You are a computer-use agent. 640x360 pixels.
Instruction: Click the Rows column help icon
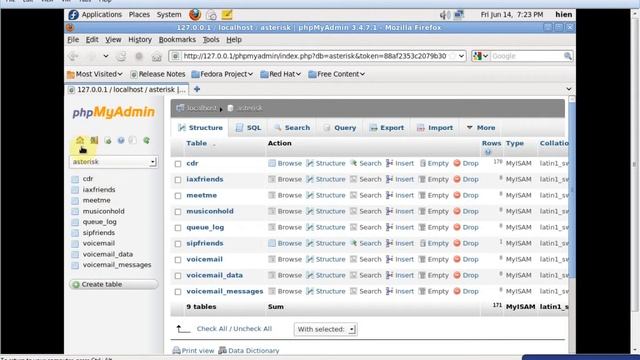488,152
